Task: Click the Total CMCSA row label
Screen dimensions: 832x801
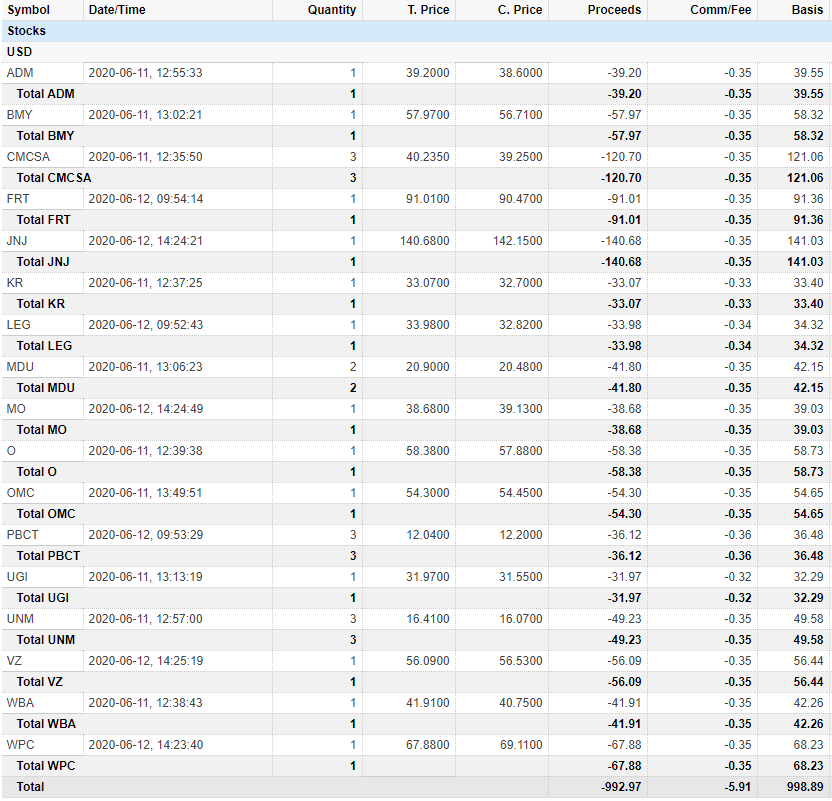Action: 54,178
